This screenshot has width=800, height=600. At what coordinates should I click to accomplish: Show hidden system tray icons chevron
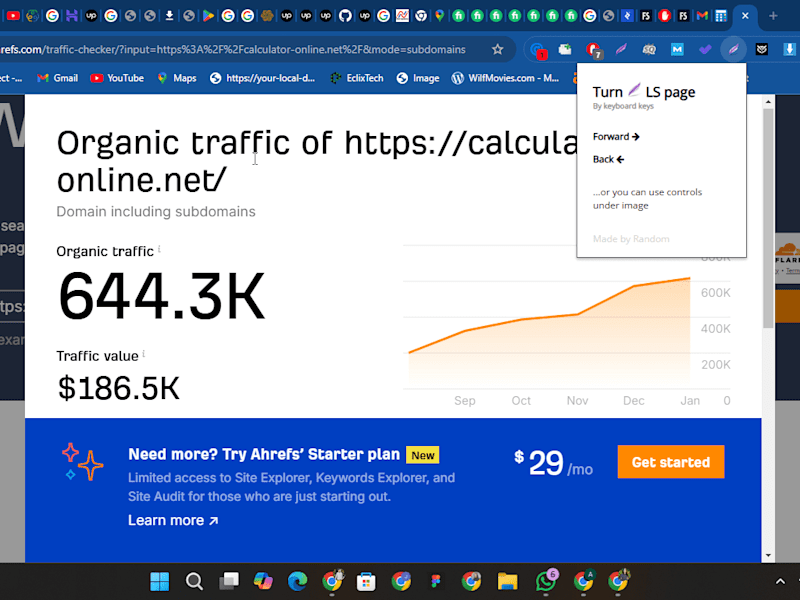(780, 581)
